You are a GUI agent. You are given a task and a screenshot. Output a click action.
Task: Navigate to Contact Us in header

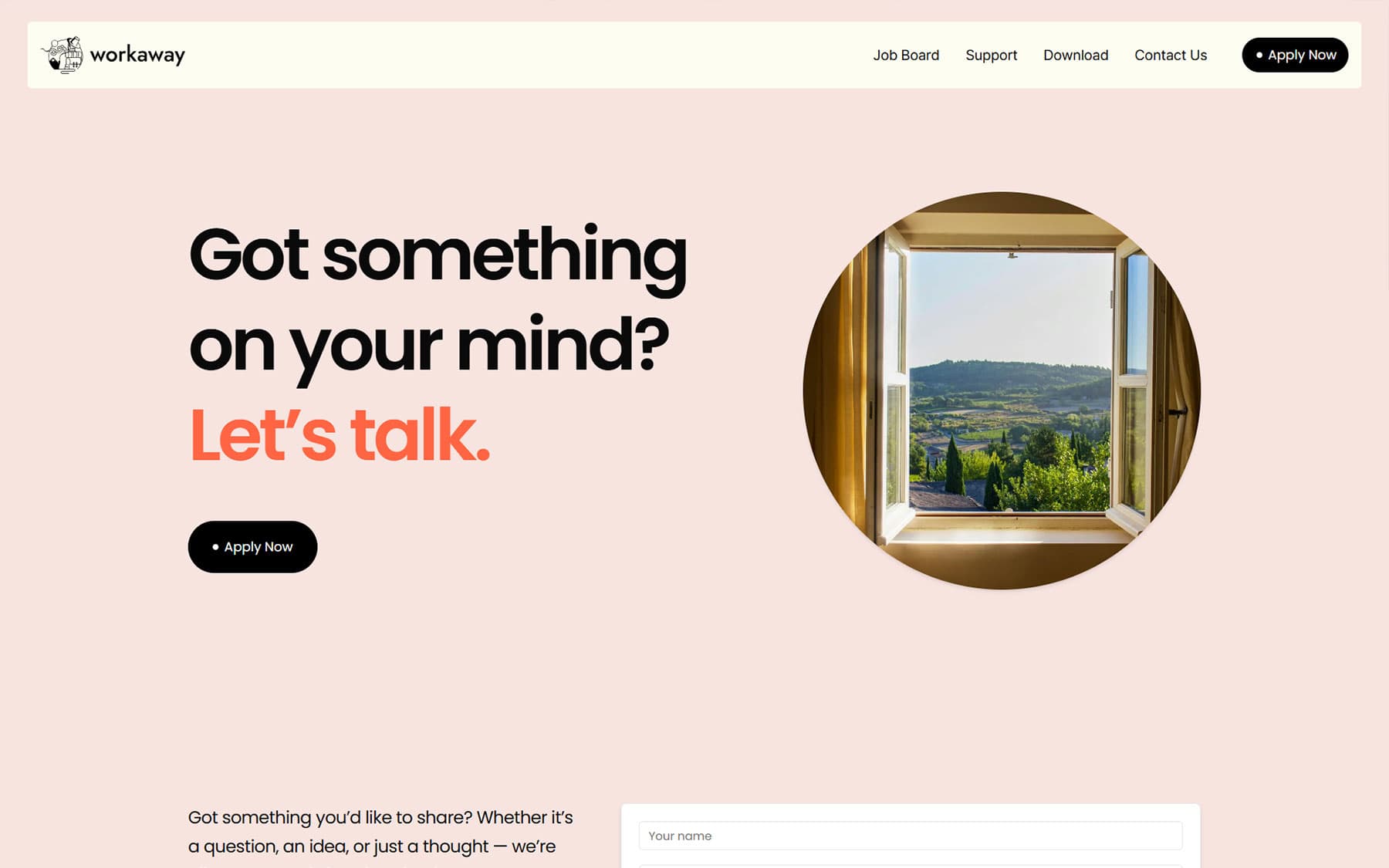1171,55
